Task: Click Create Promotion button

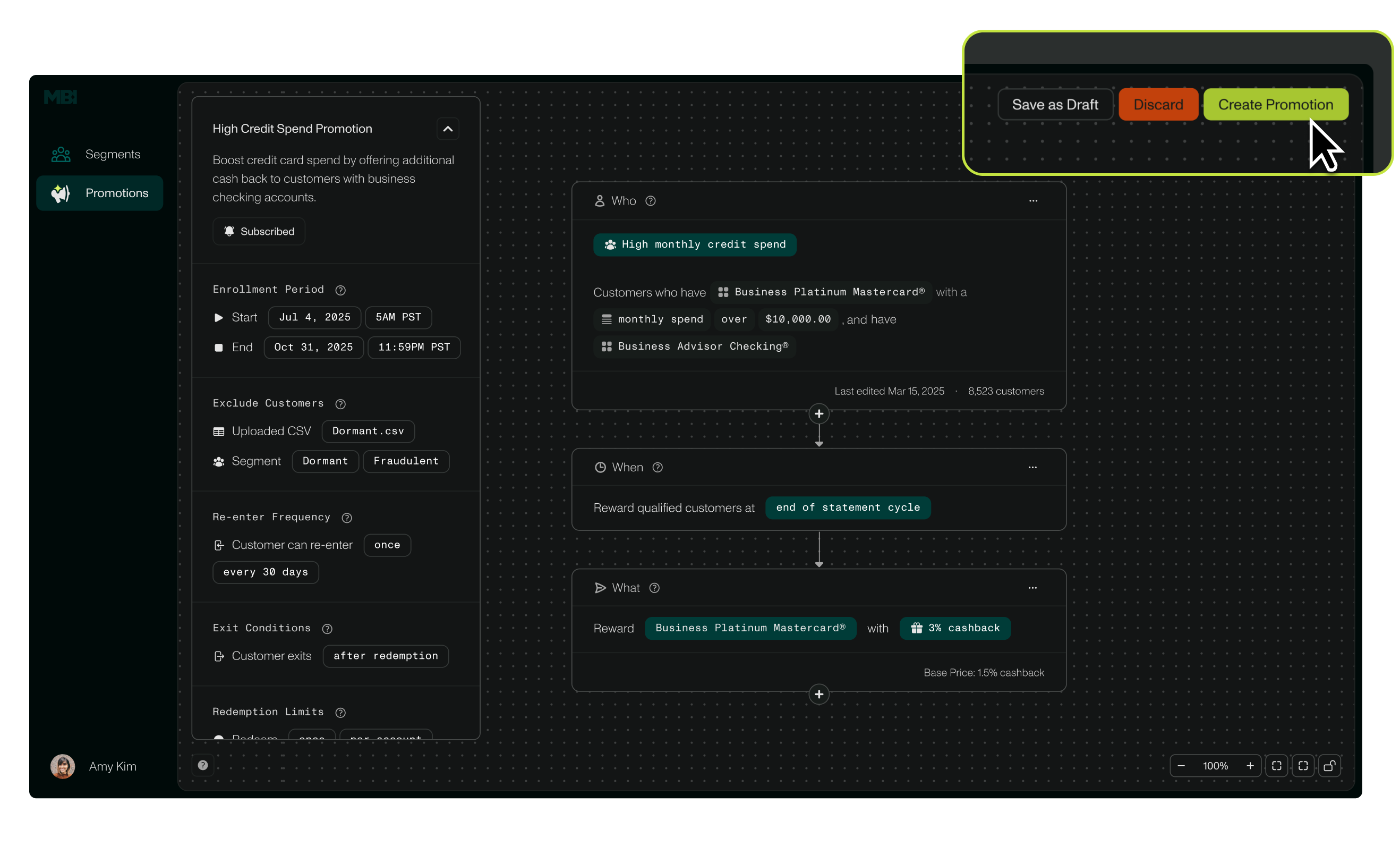Action: click(x=1275, y=105)
